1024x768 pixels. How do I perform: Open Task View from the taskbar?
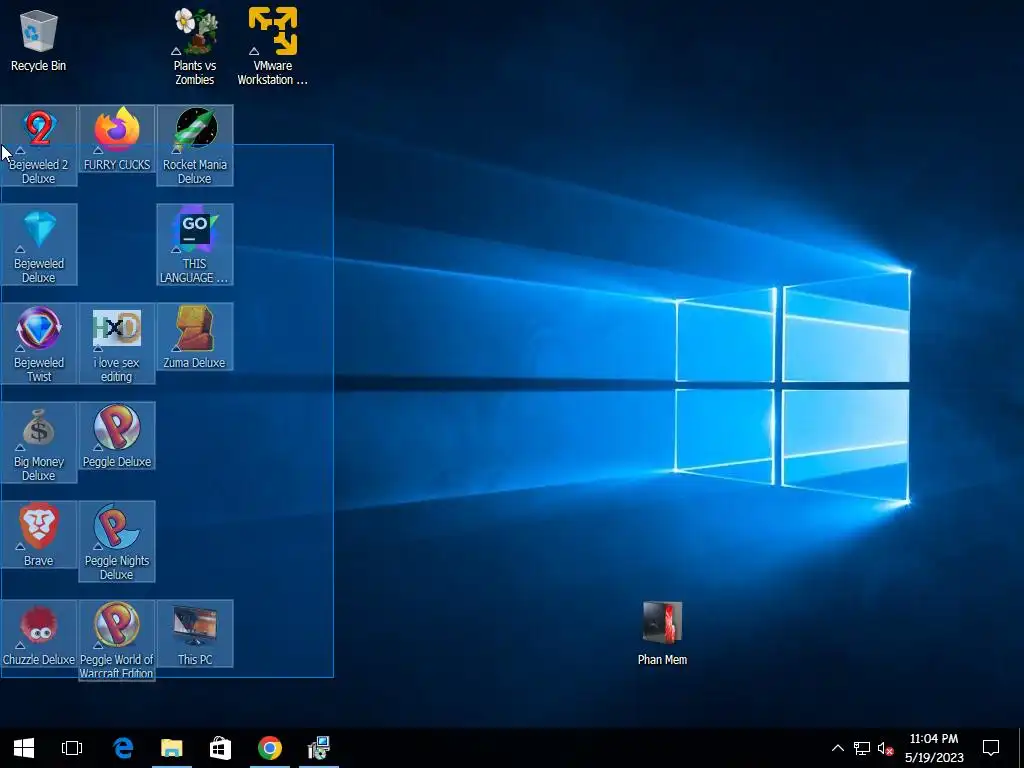[x=72, y=748]
